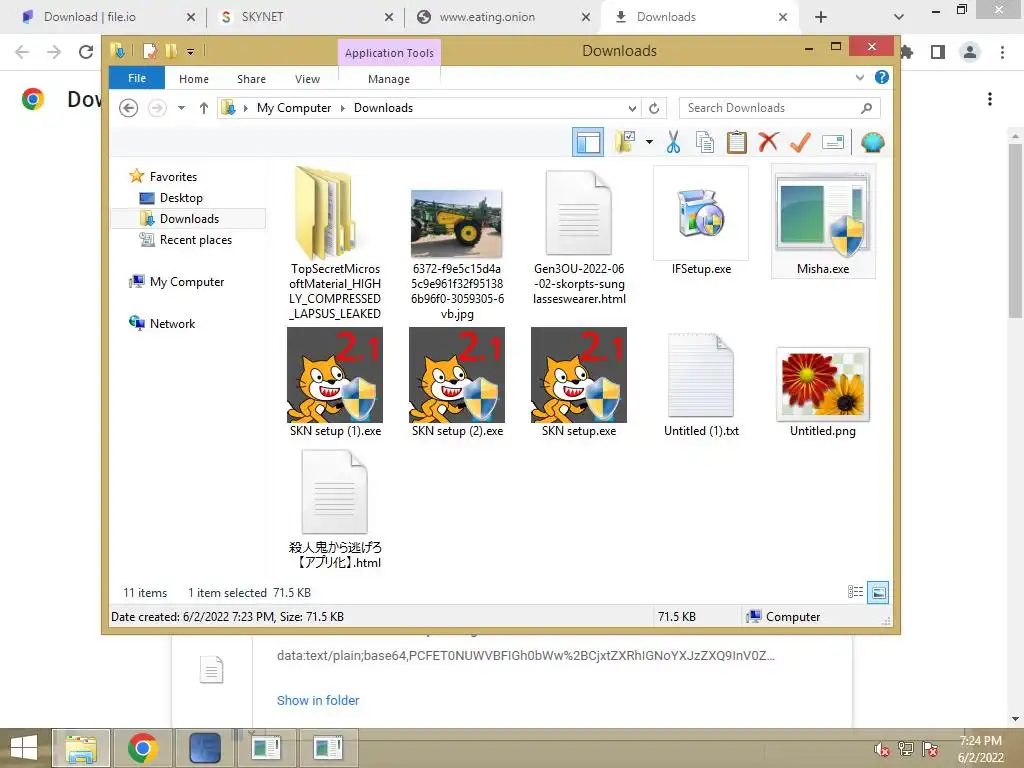1024x768 pixels.
Task: Select Network in the navigation pane
Action: [x=172, y=323]
